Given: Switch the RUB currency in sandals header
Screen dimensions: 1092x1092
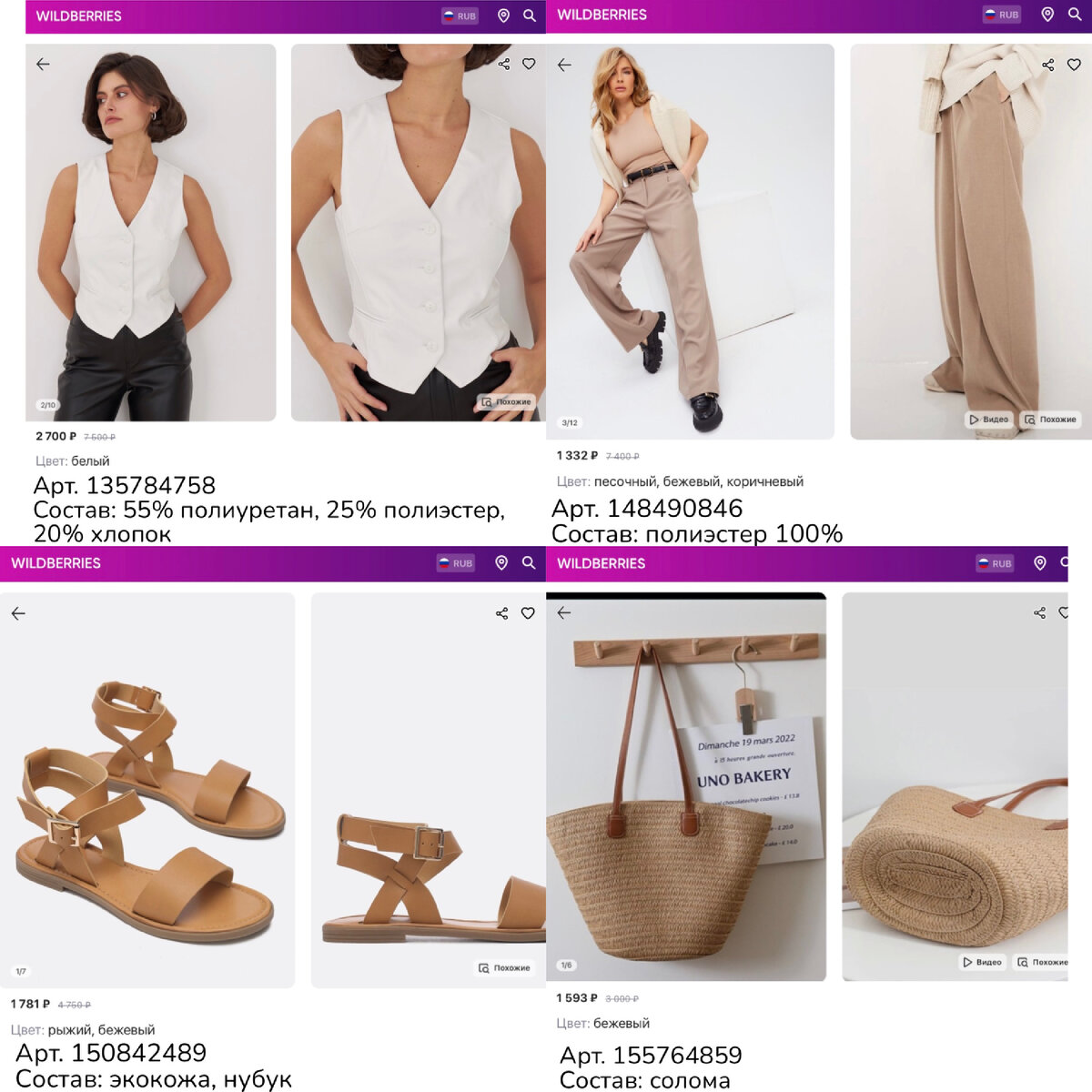Looking at the screenshot, I should click(x=456, y=563).
